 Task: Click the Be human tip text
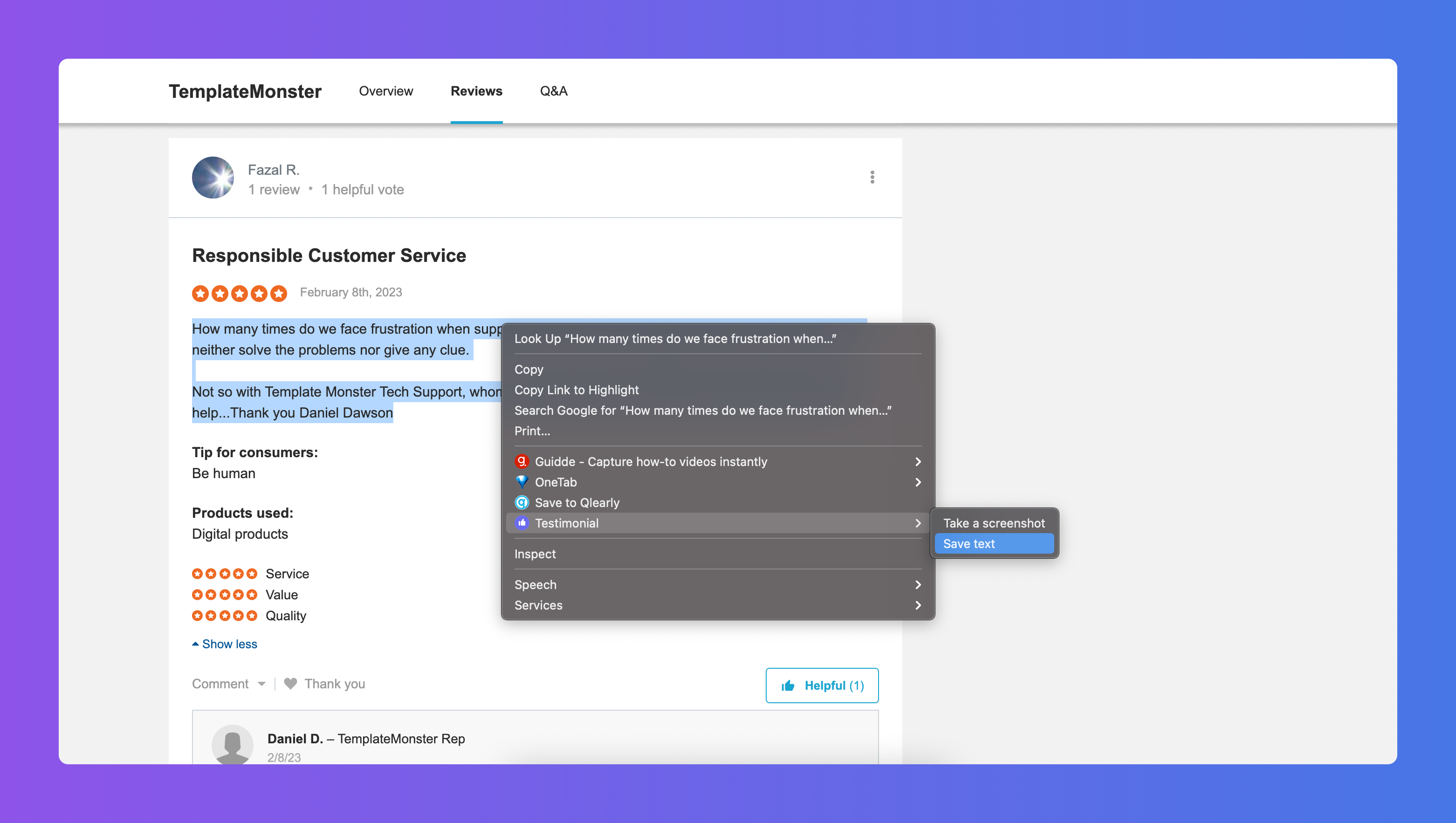coord(224,473)
